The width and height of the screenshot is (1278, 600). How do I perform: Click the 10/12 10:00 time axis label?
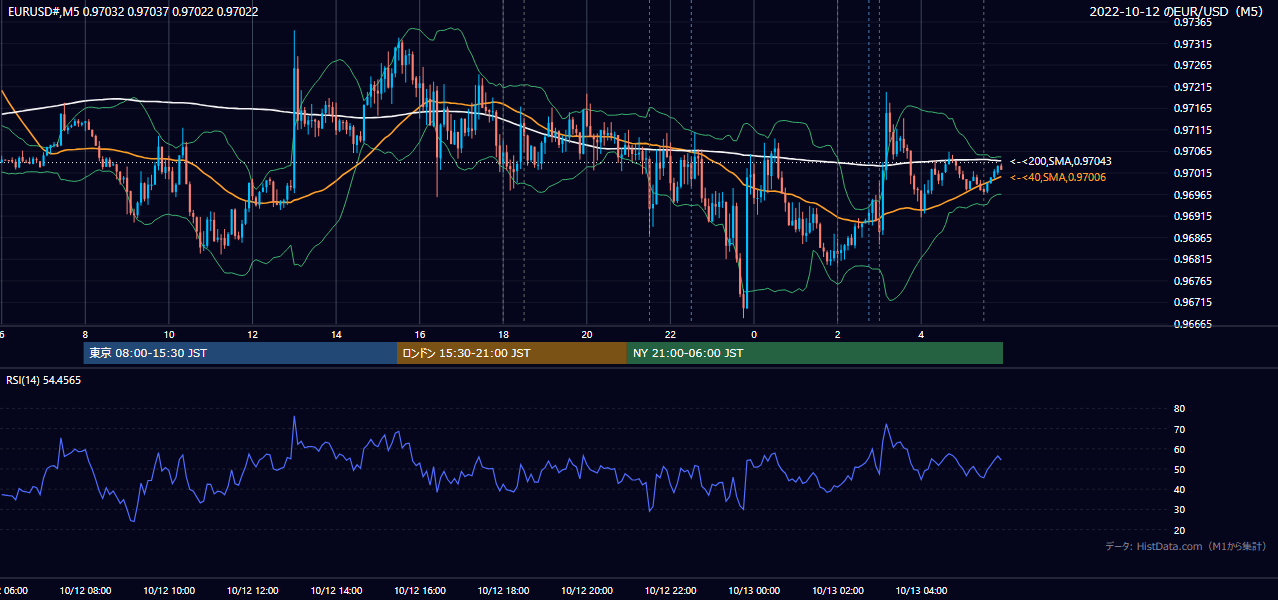point(169,591)
